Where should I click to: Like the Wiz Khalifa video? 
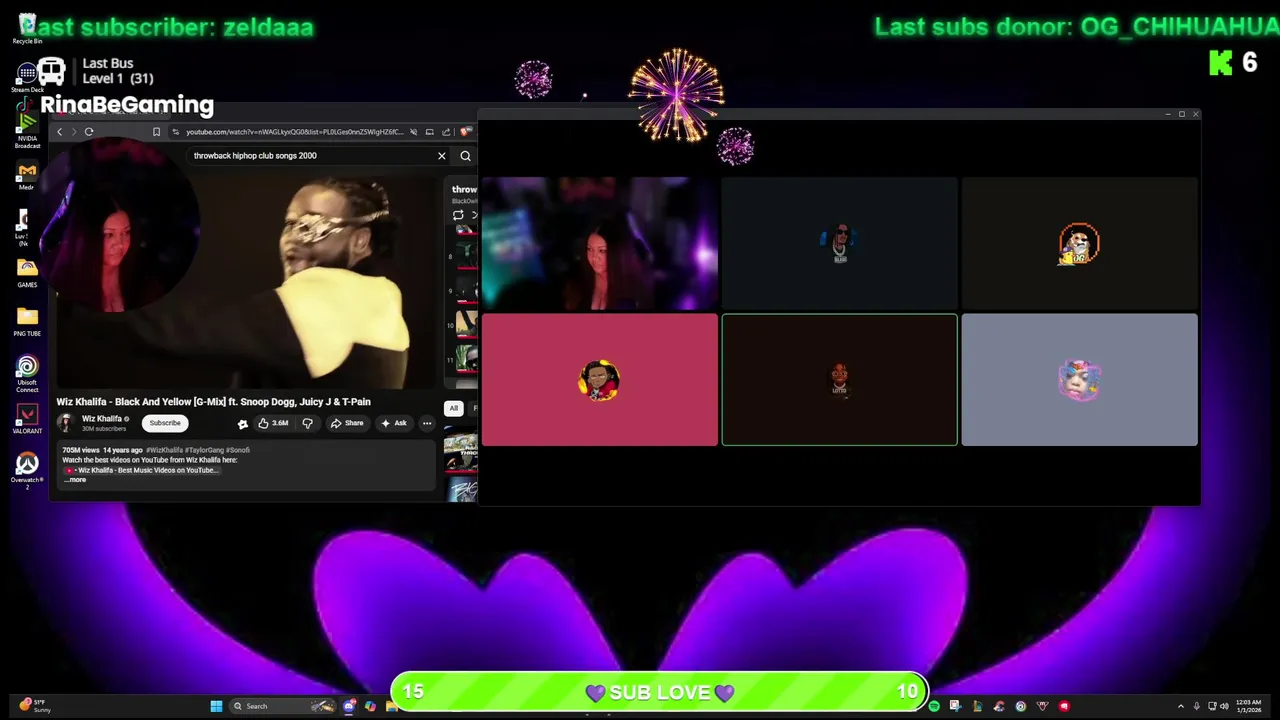273,423
